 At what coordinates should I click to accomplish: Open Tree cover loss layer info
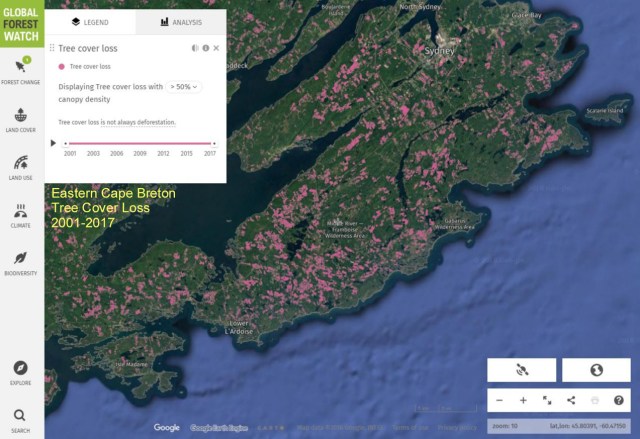point(206,48)
